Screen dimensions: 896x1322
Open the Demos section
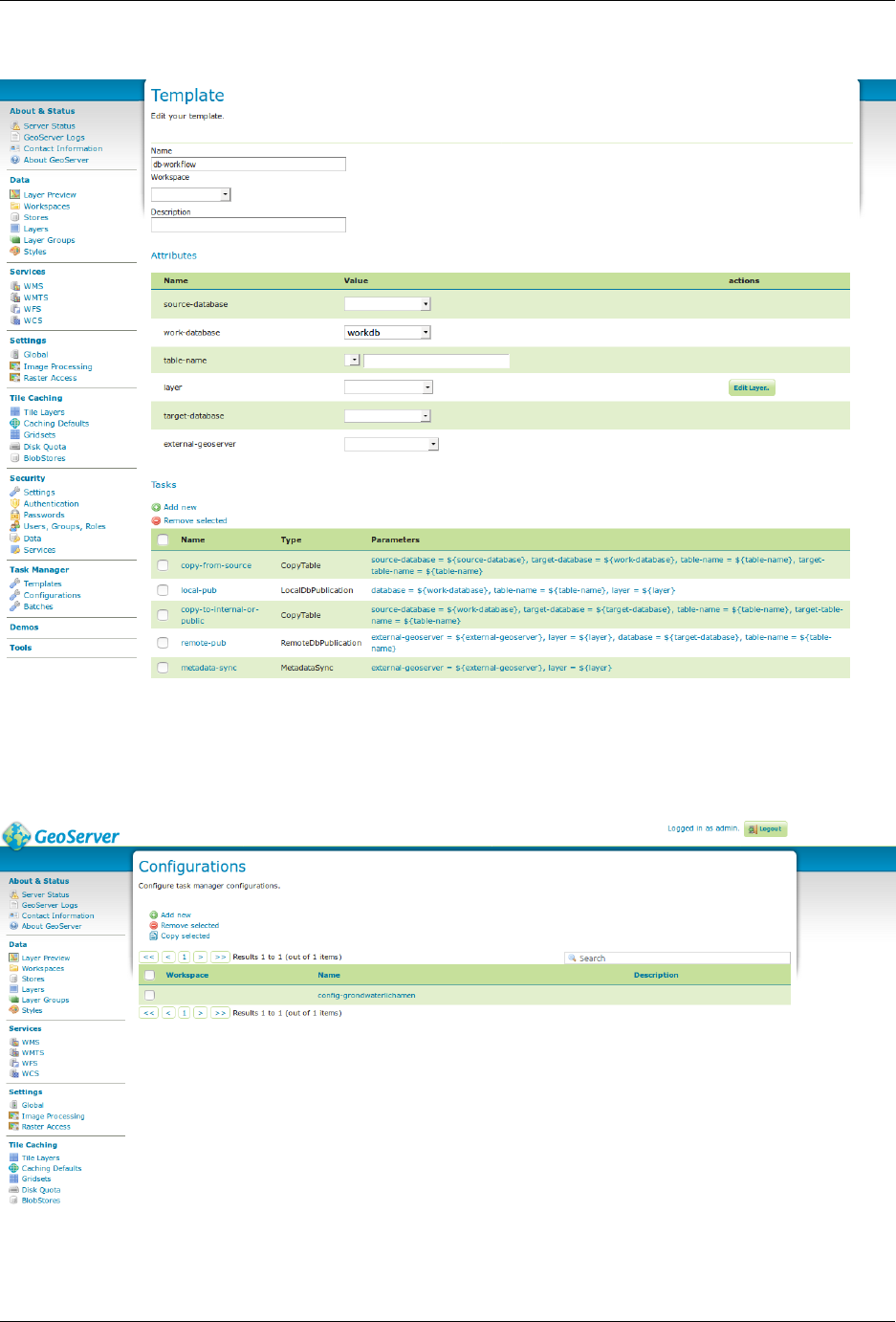[x=24, y=628]
